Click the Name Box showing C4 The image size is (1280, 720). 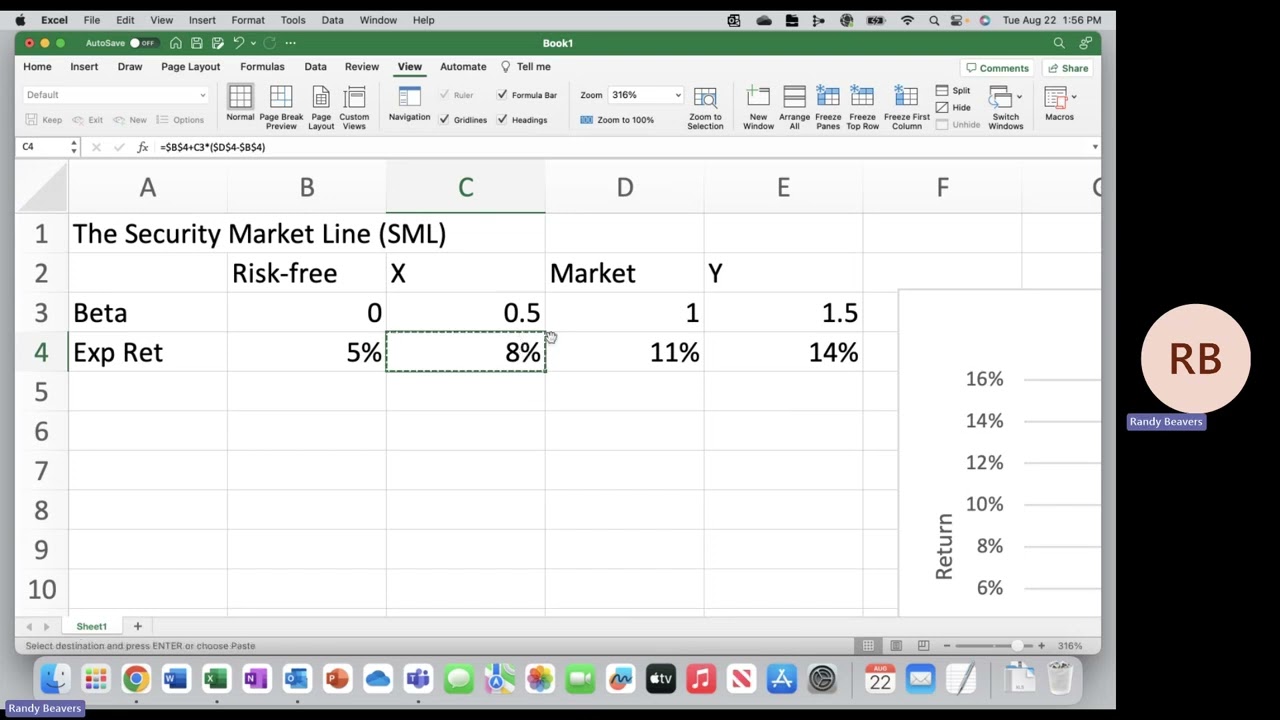(42, 147)
